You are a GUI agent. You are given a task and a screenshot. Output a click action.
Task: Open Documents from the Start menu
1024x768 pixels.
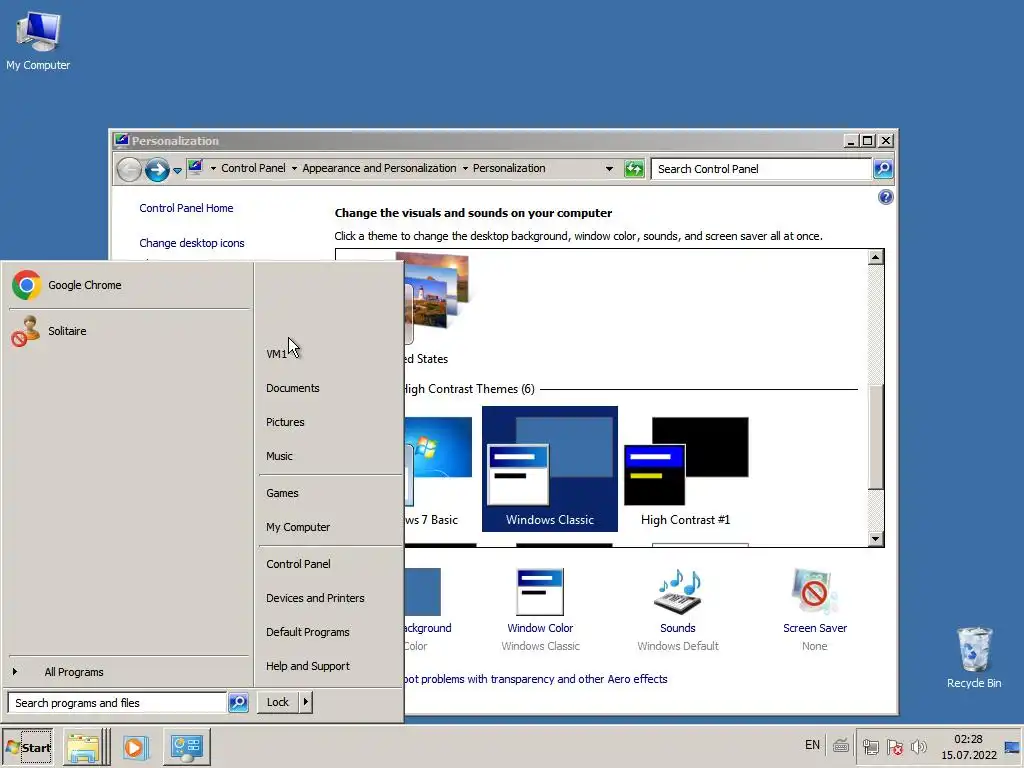click(x=330, y=388)
